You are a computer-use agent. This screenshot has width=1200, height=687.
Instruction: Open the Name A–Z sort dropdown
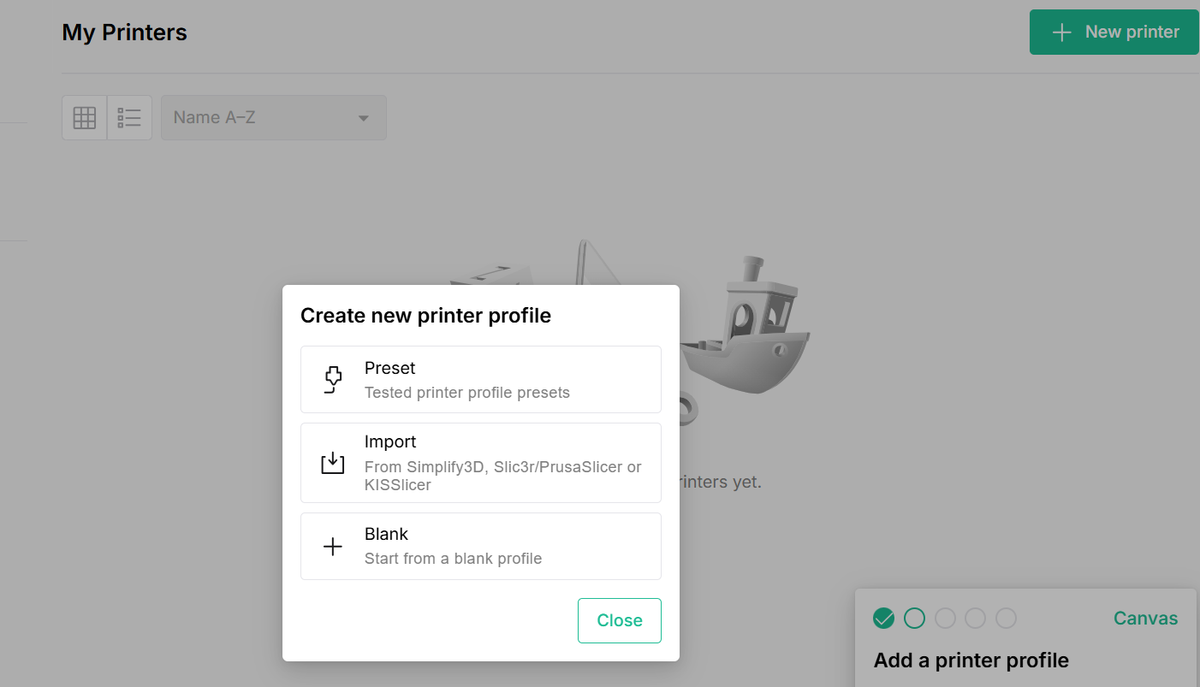point(272,118)
